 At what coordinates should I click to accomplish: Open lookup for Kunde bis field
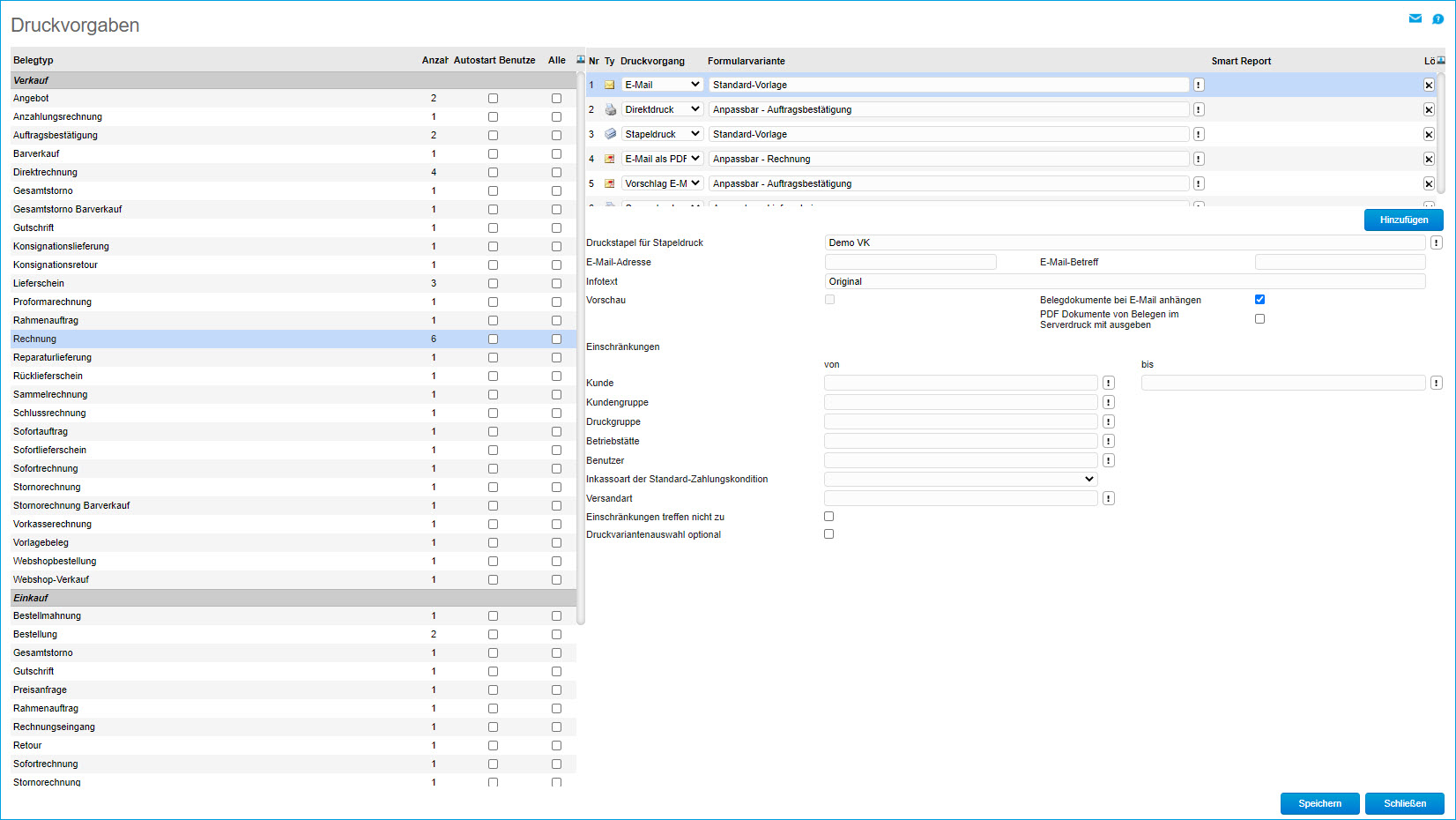1437,383
